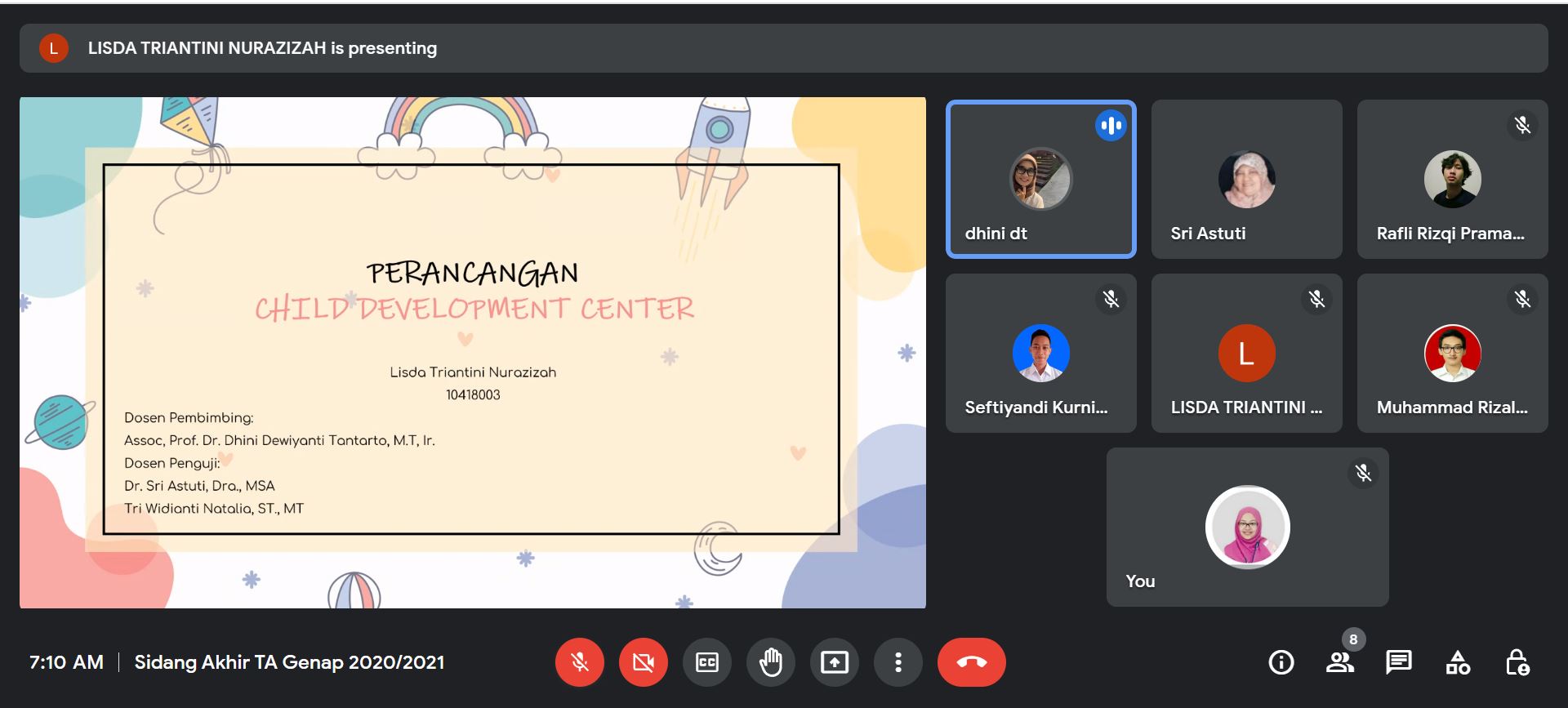Turn on the camera
1568x708 pixels.
644,662
